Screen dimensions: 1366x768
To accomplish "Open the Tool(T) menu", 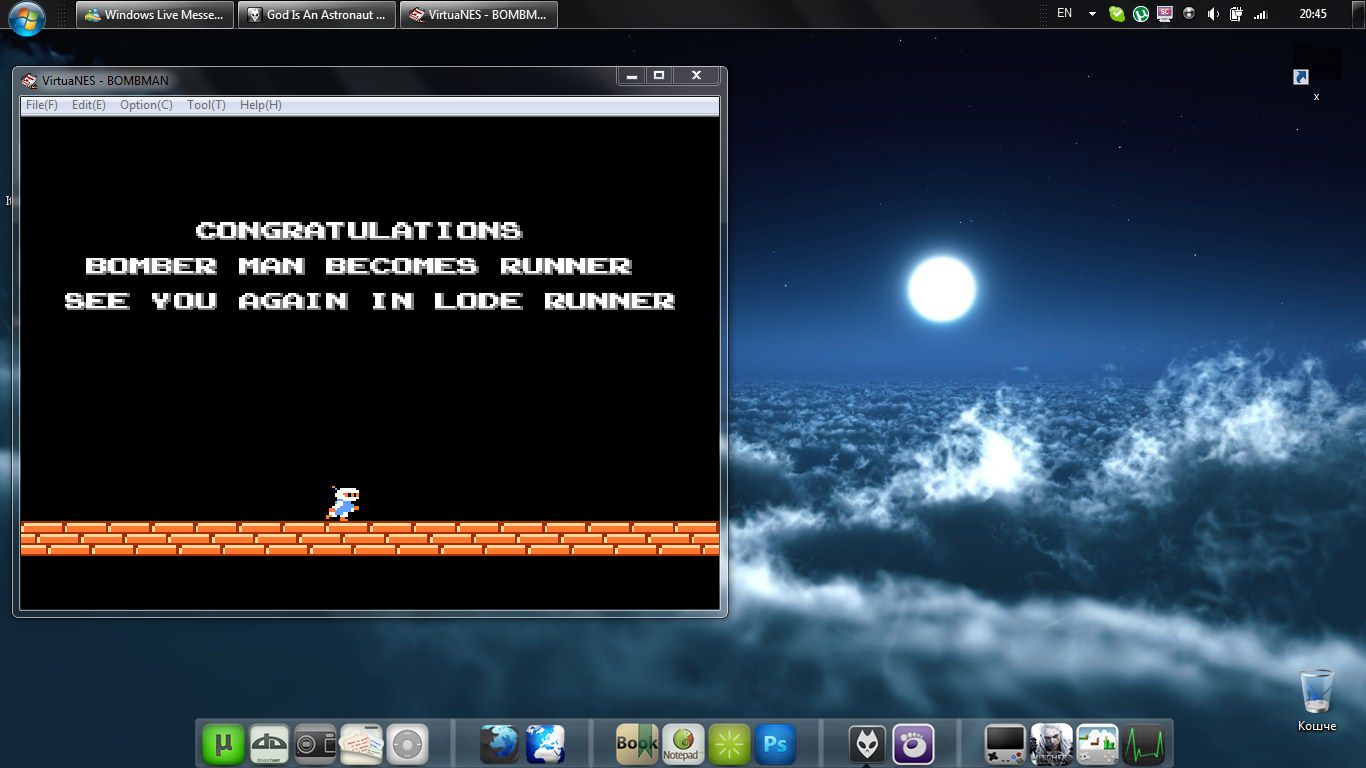I will coord(206,105).
